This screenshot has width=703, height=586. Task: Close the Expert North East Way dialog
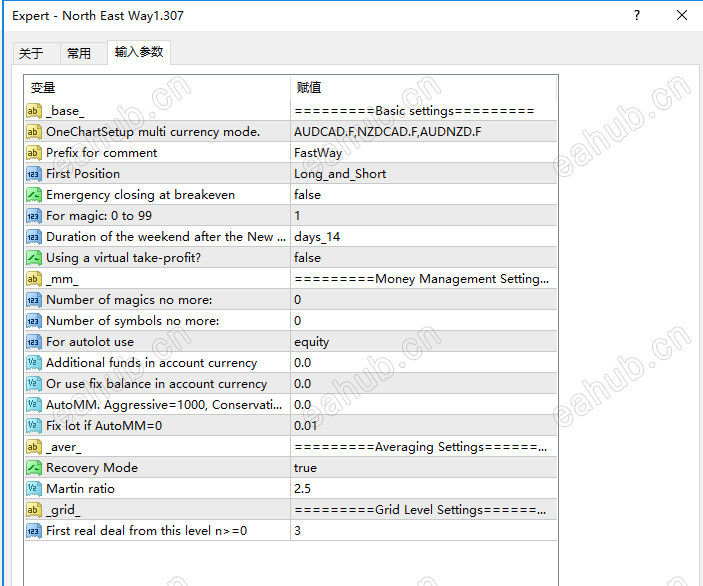[x=682, y=15]
